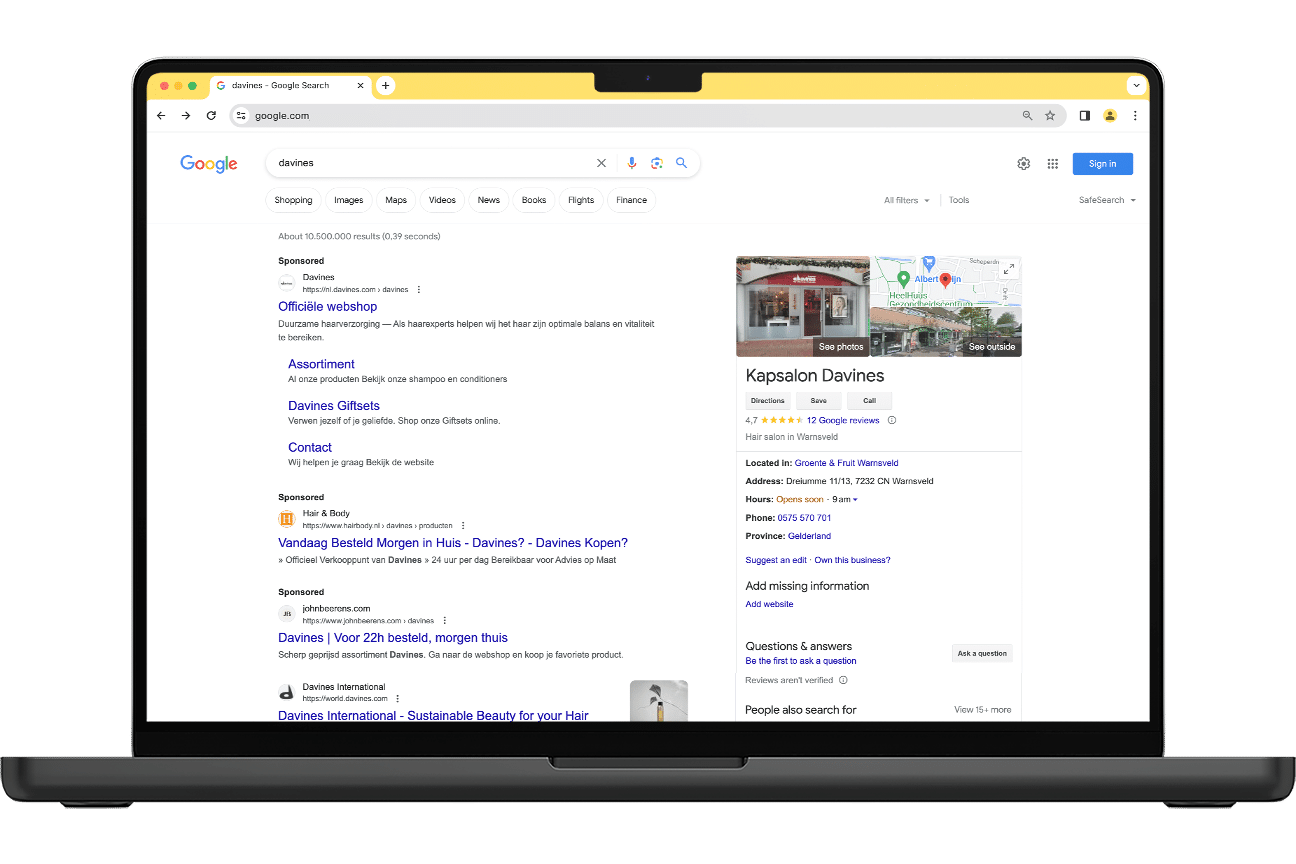This screenshot has width=1296, height=864.
Task: Open ad options dots next to hairbody.nl
Action: click(463, 526)
